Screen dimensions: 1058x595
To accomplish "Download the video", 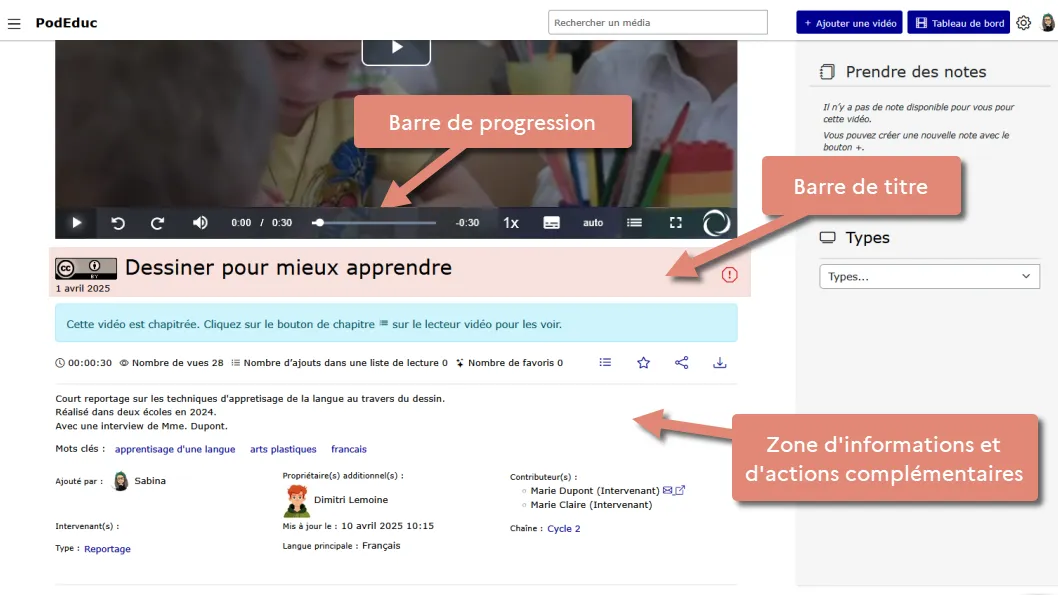I will click(720, 363).
